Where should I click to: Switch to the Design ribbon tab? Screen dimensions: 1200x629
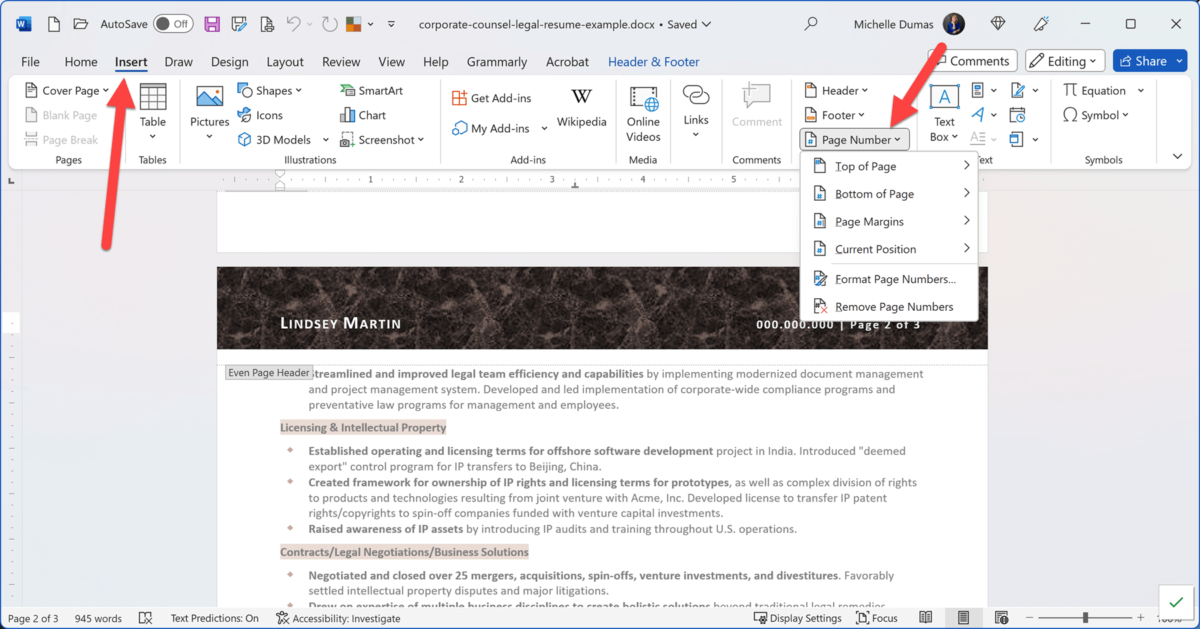229,61
